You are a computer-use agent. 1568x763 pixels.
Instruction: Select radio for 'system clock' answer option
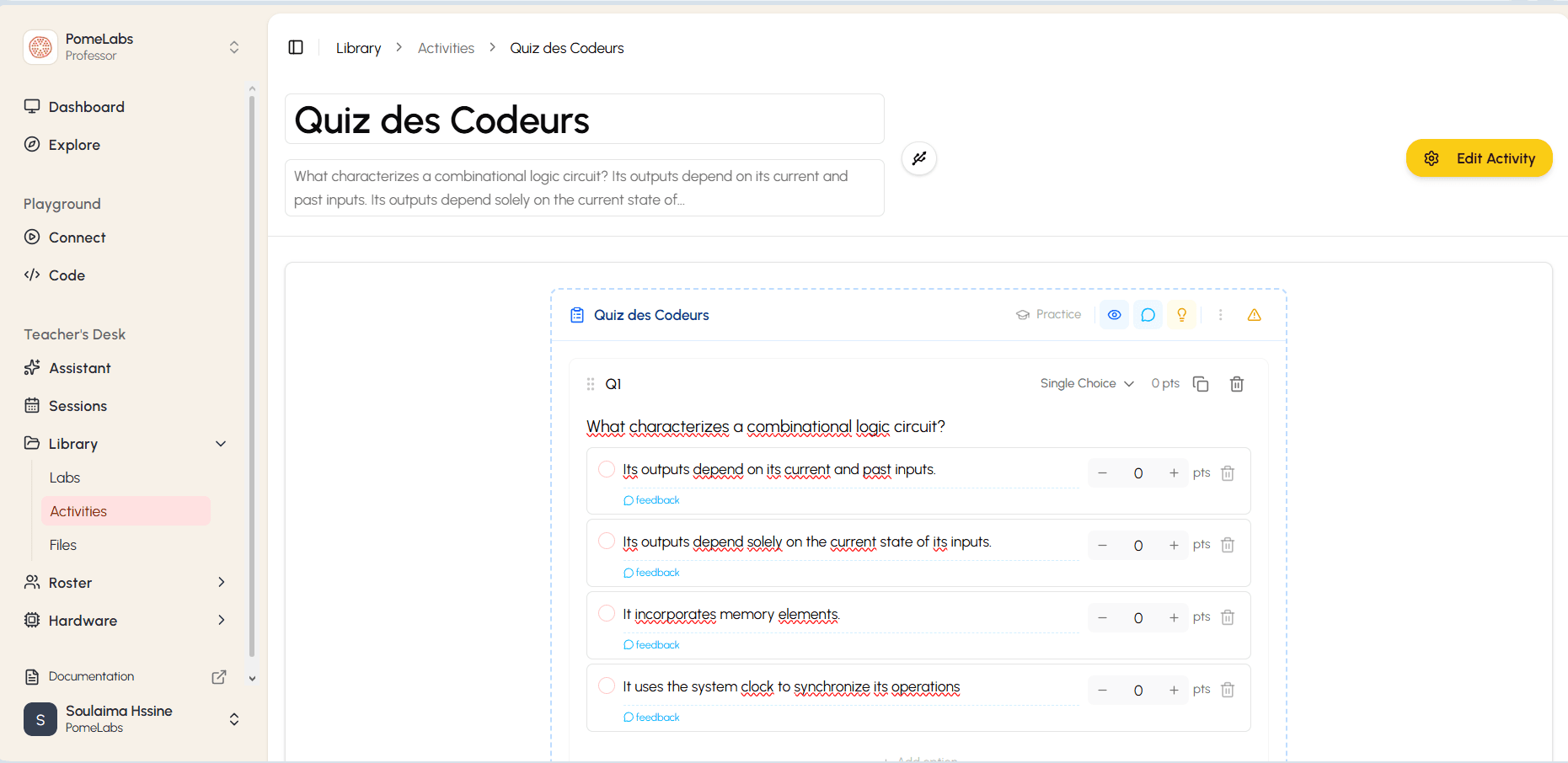point(607,686)
